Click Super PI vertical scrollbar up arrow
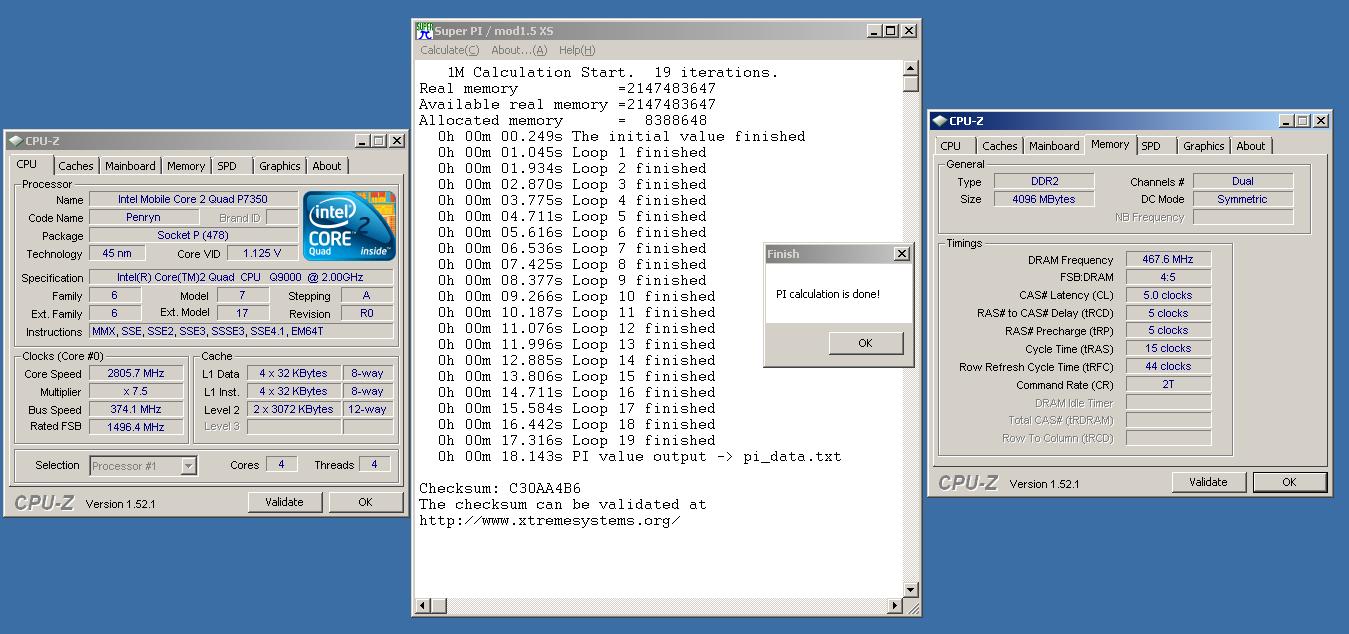 [x=911, y=69]
